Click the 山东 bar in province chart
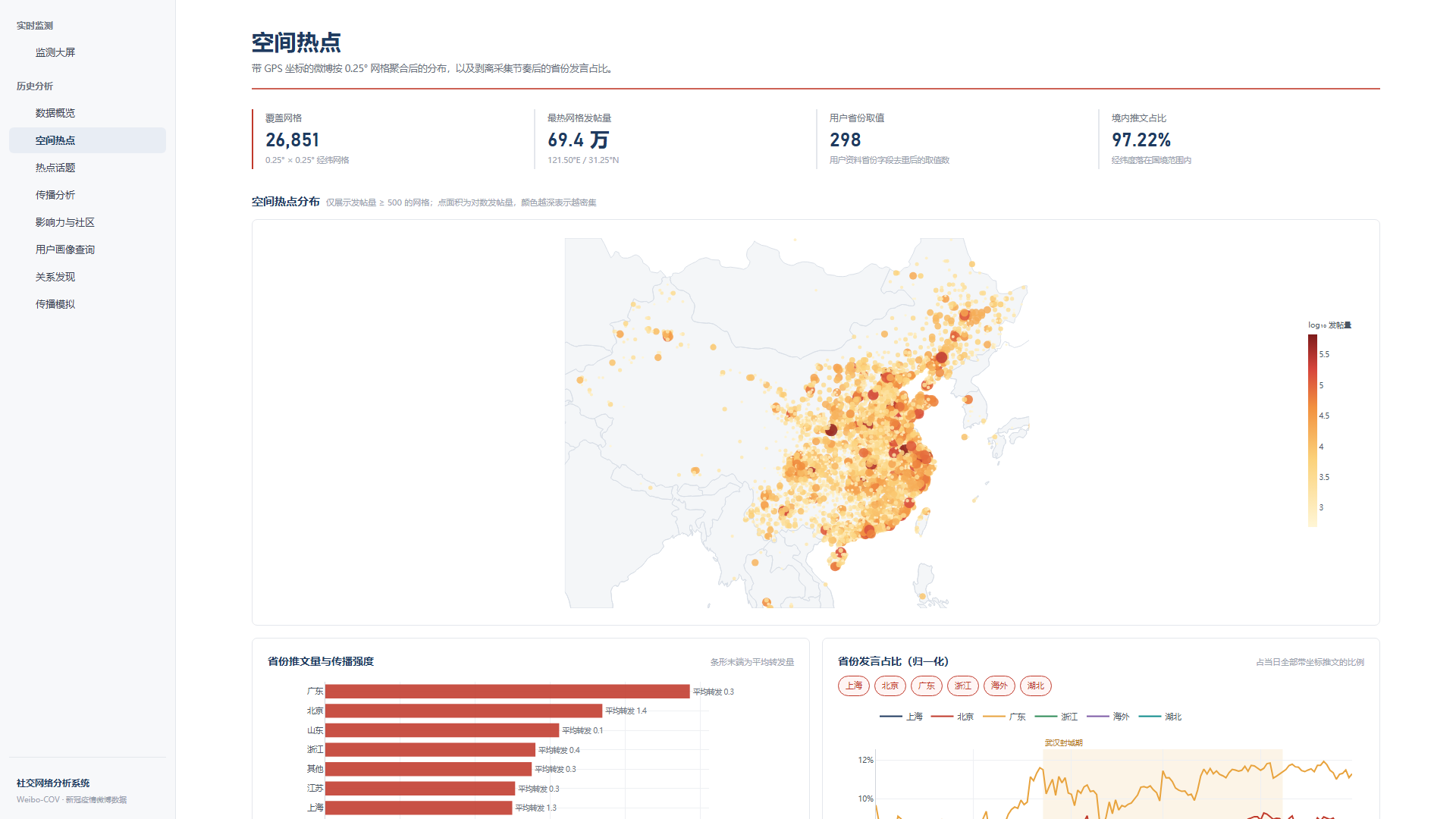1456x819 pixels. pyautogui.click(x=442, y=730)
